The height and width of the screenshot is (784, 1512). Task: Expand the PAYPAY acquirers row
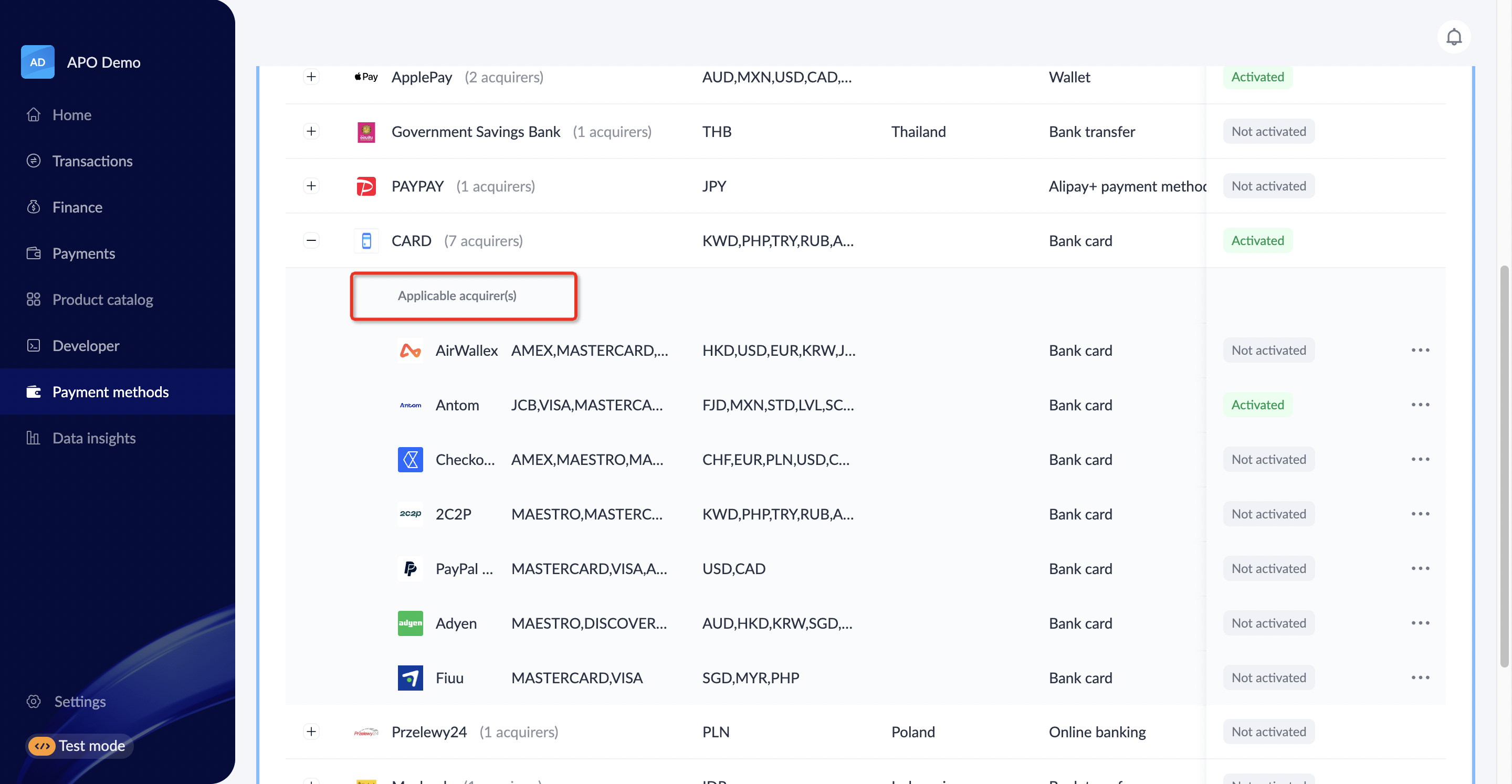click(x=311, y=186)
